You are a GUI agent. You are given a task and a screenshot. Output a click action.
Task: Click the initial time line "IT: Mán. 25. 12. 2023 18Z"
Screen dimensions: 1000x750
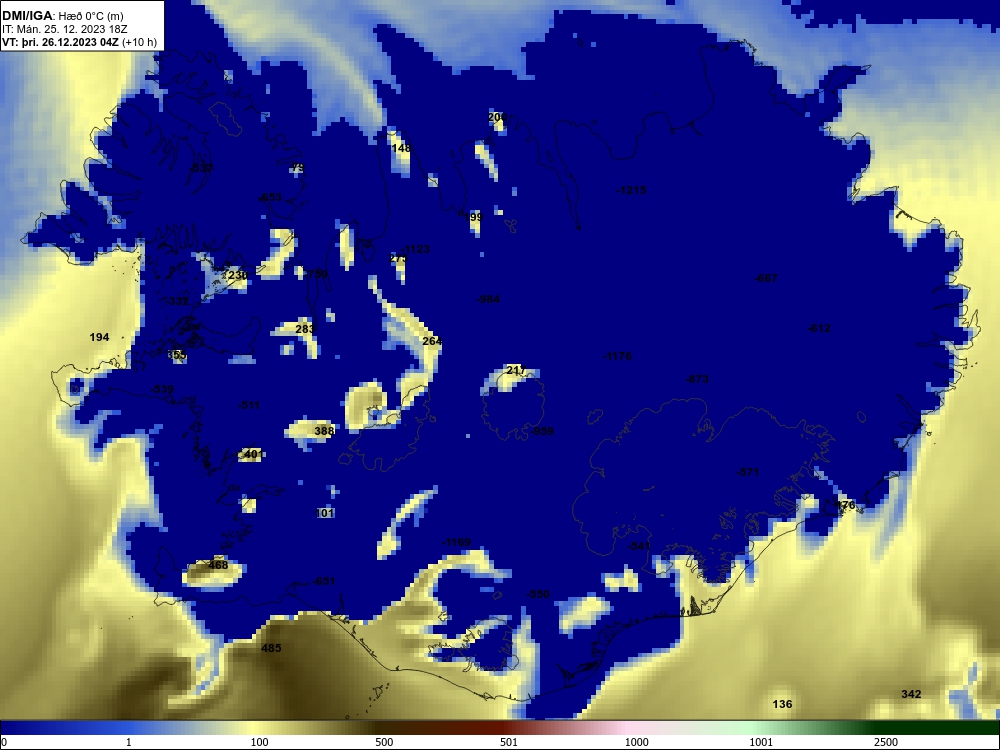tap(65, 29)
